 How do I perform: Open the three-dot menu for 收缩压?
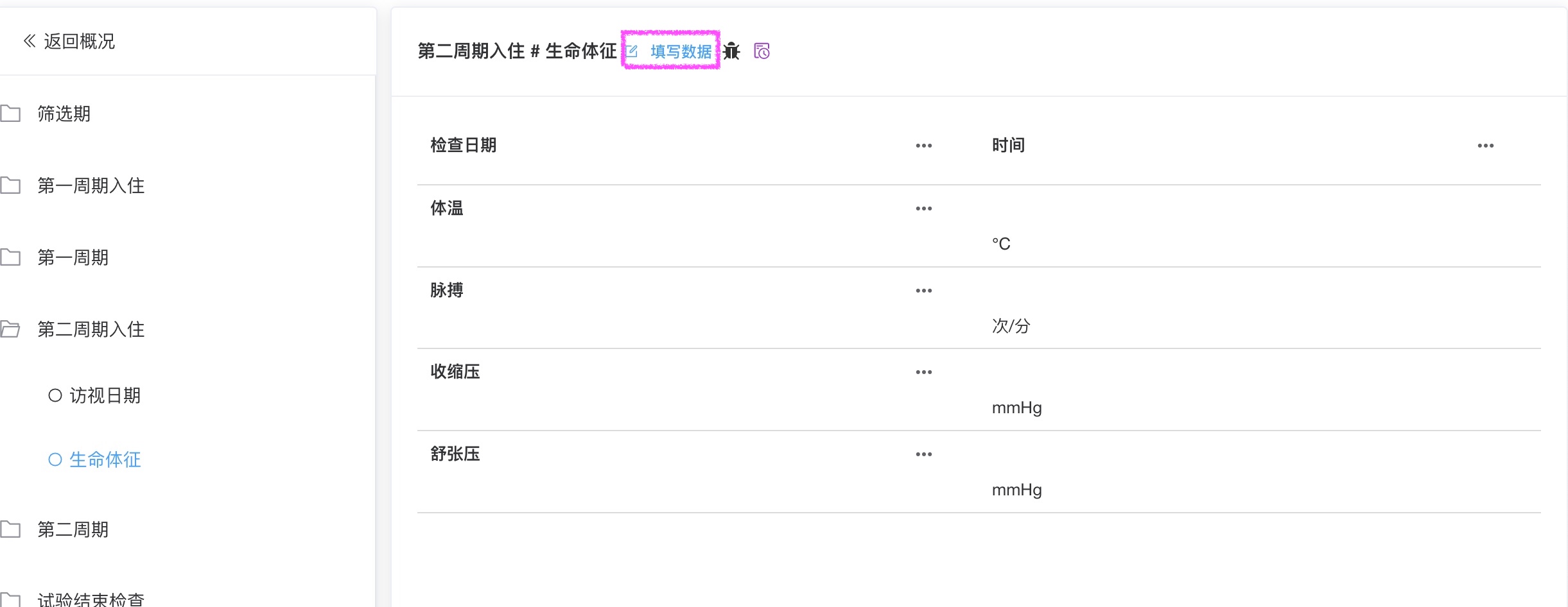923,372
